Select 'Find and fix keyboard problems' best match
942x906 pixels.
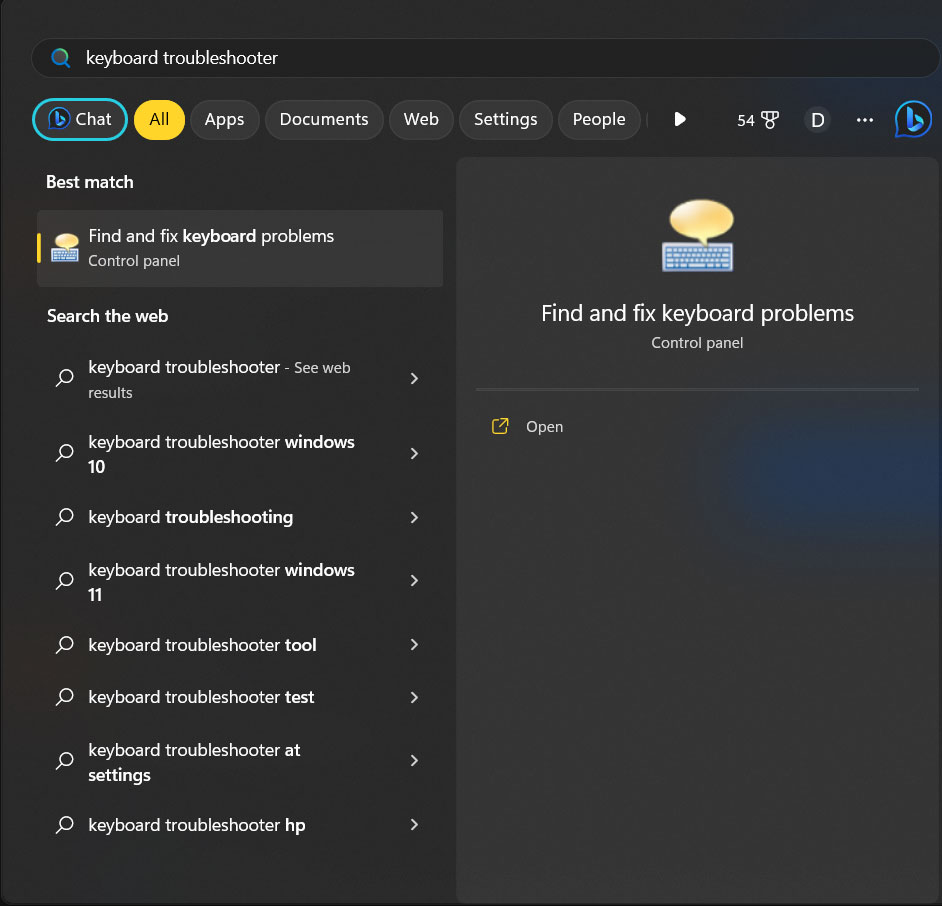coord(240,248)
